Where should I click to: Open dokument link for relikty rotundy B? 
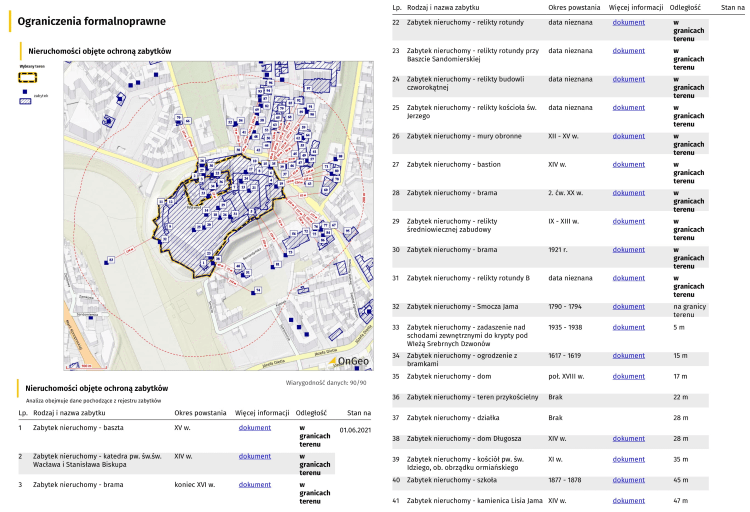pos(629,278)
